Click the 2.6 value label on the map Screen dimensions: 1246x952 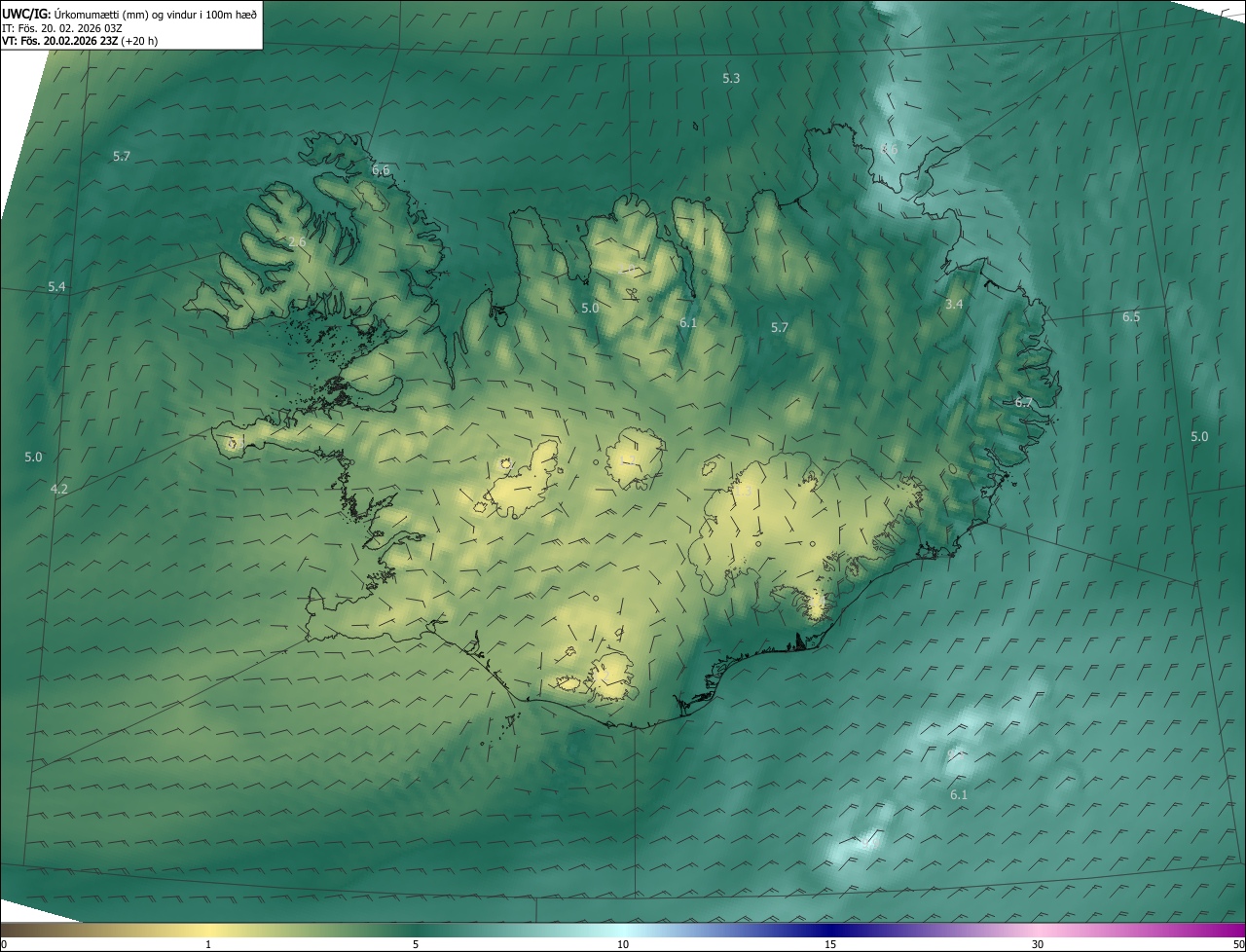click(297, 241)
